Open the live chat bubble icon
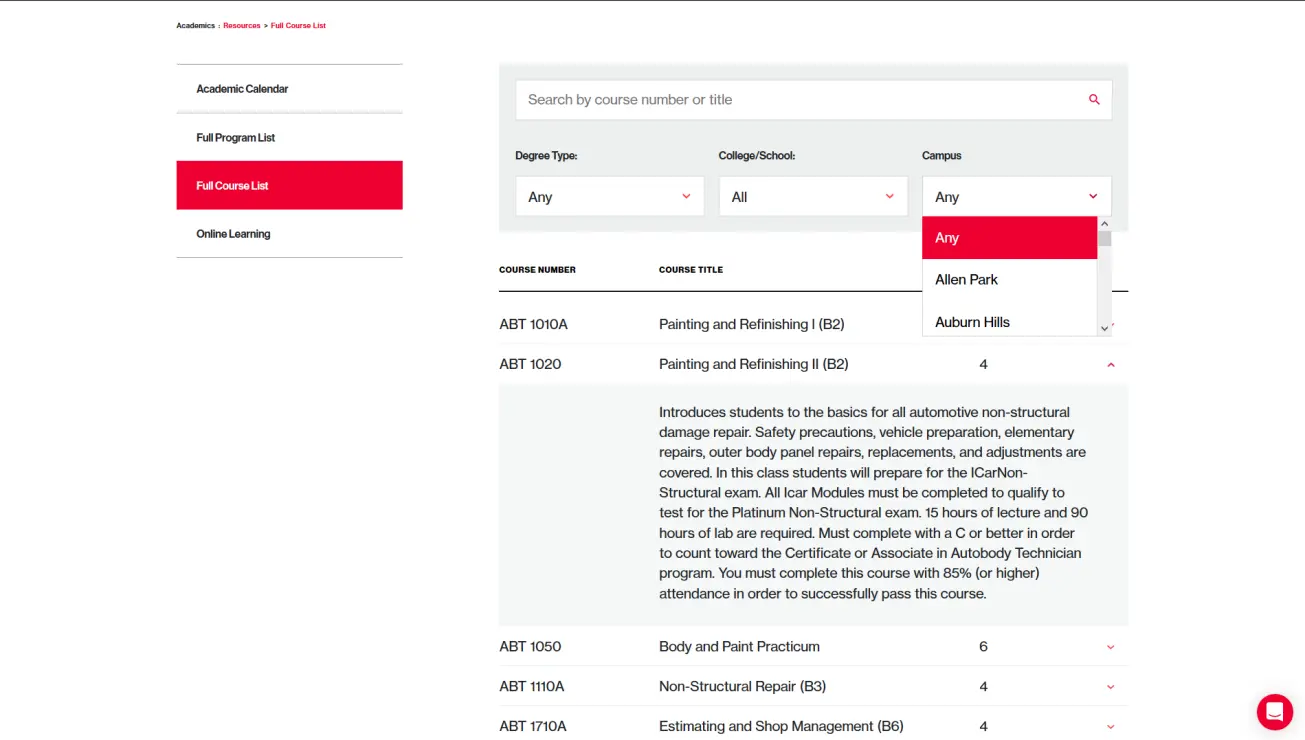The image size is (1305, 740). 1274,711
